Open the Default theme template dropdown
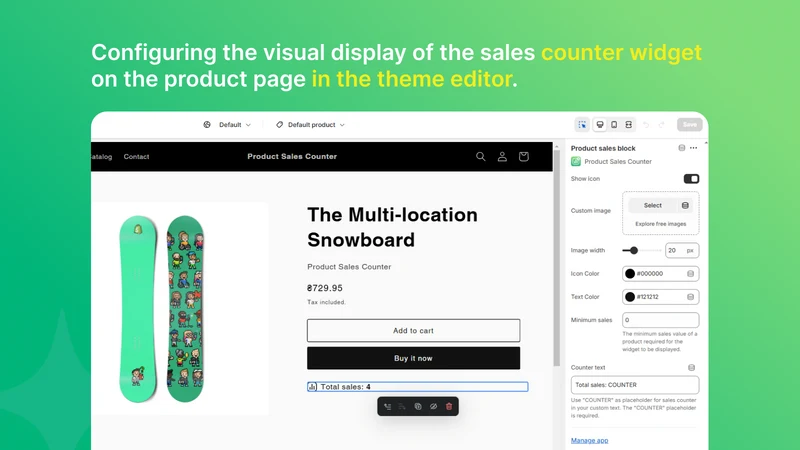 (x=235, y=124)
